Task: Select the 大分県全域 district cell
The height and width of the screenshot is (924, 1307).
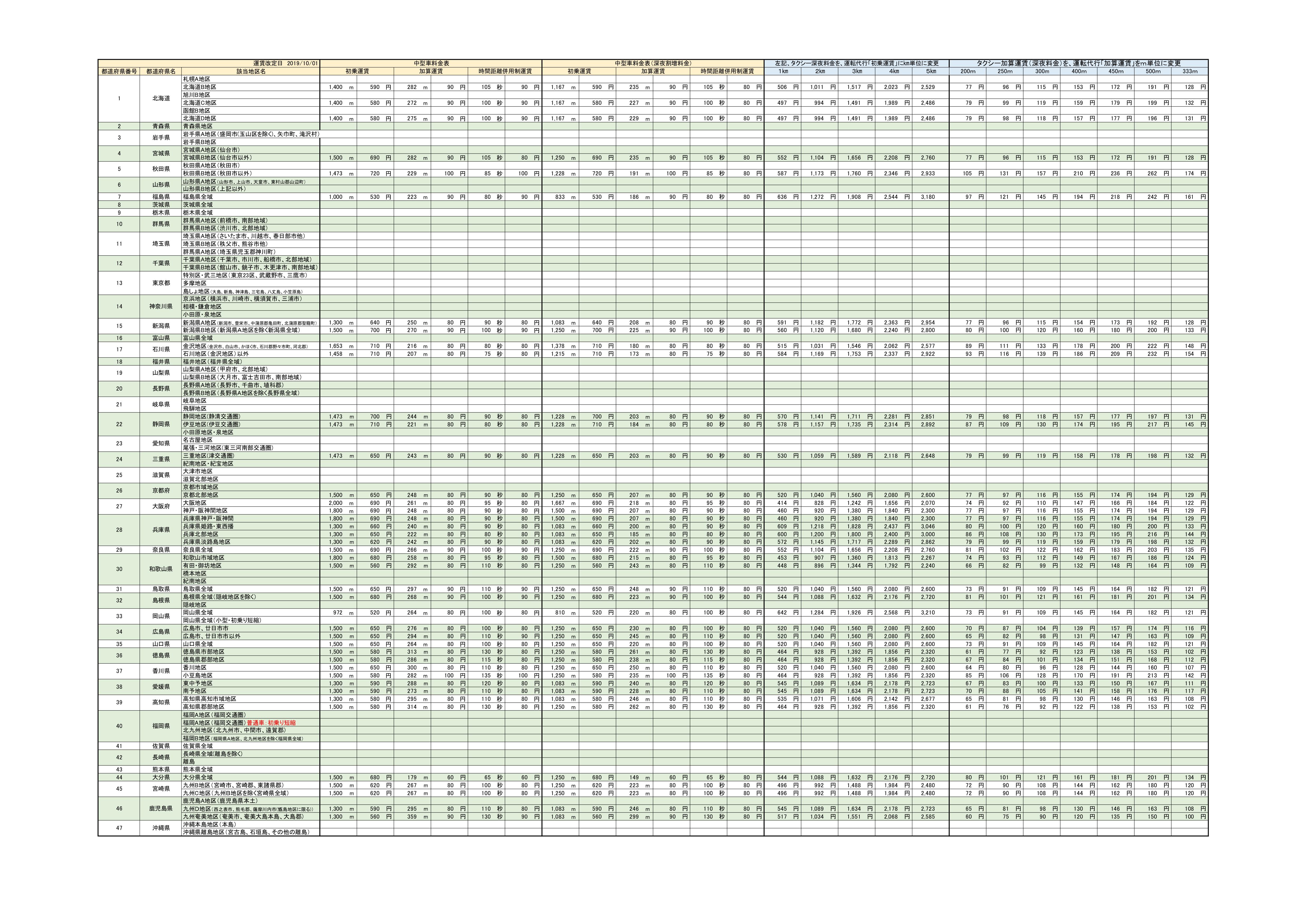Action: pyautogui.click(x=198, y=777)
